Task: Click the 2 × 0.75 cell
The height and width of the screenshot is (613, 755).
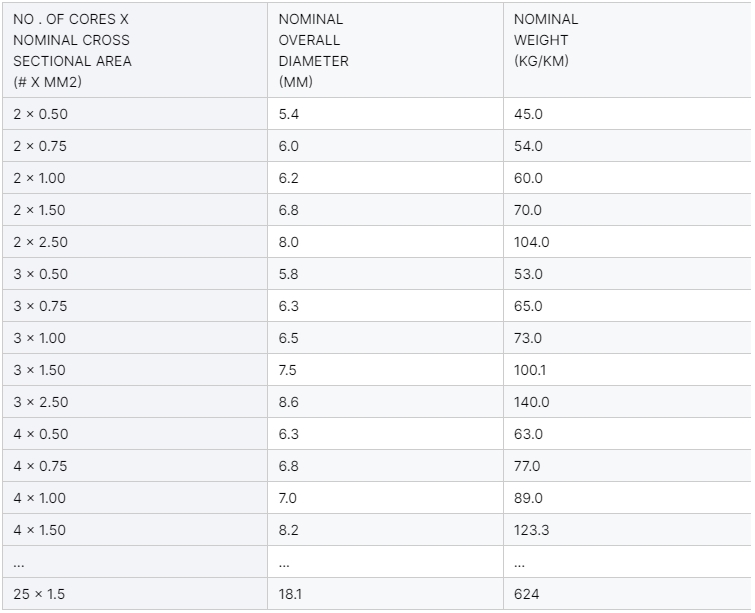Action: (41, 146)
